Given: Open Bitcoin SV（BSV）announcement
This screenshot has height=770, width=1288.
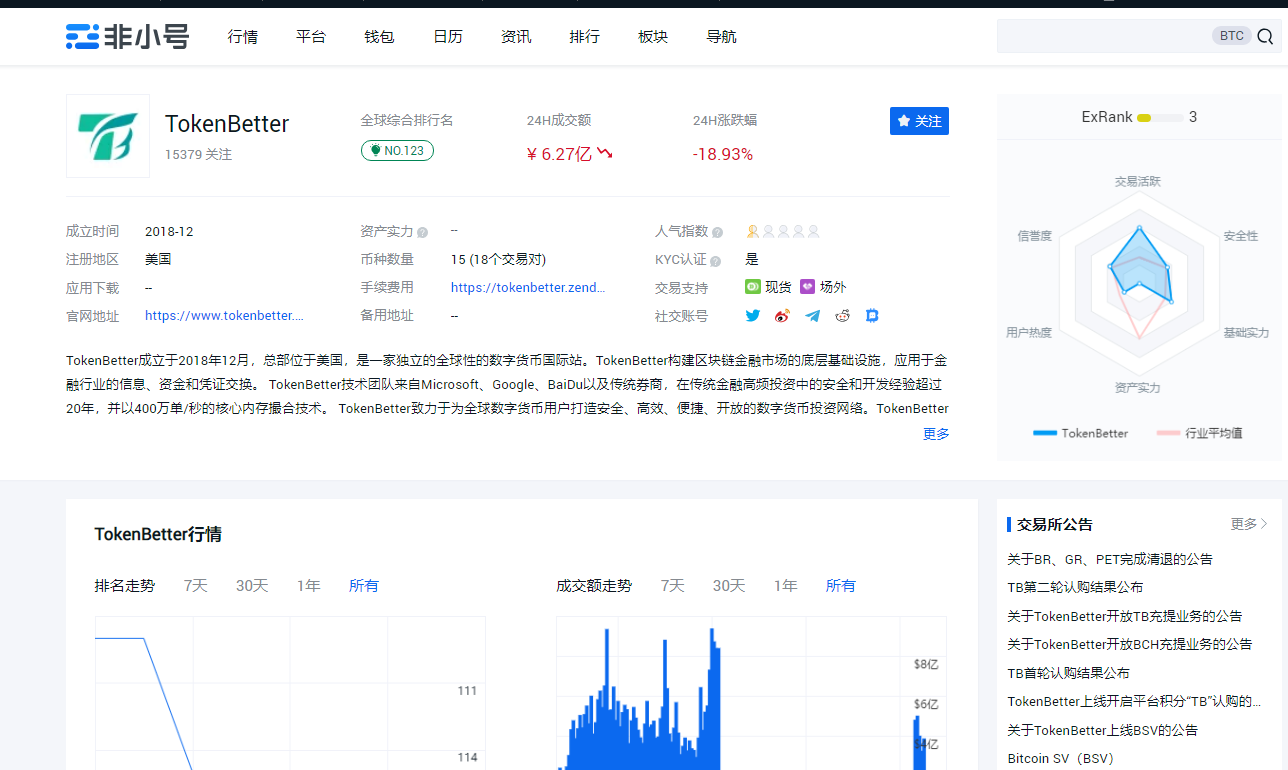Looking at the screenshot, I should [1061, 758].
